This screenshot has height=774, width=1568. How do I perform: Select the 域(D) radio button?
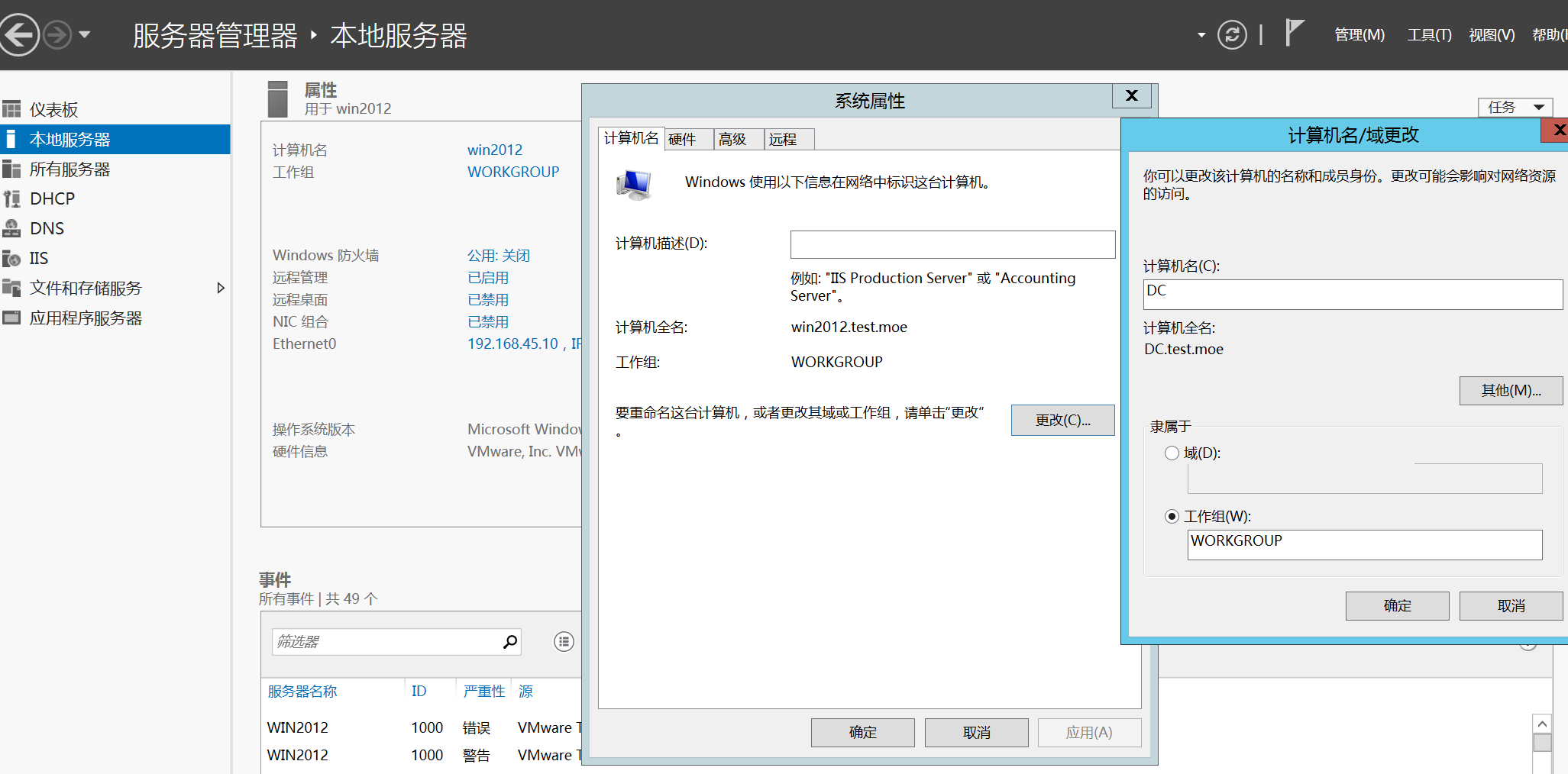1172,453
